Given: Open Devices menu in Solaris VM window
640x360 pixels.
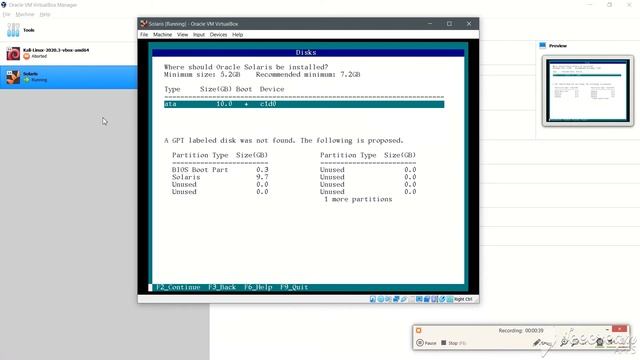Looking at the screenshot, I should tap(218, 35).
